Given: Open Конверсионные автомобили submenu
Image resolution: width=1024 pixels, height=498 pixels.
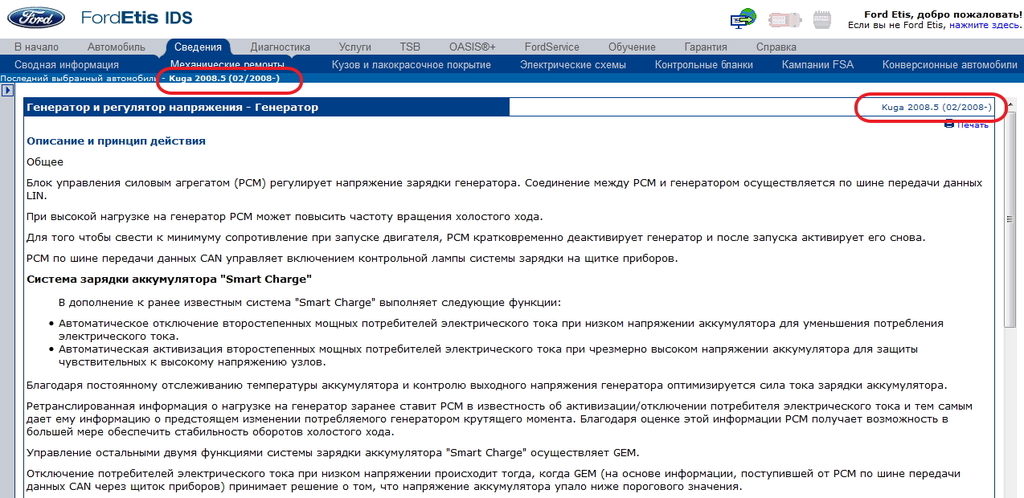Looking at the screenshot, I should [x=950, y=65].
